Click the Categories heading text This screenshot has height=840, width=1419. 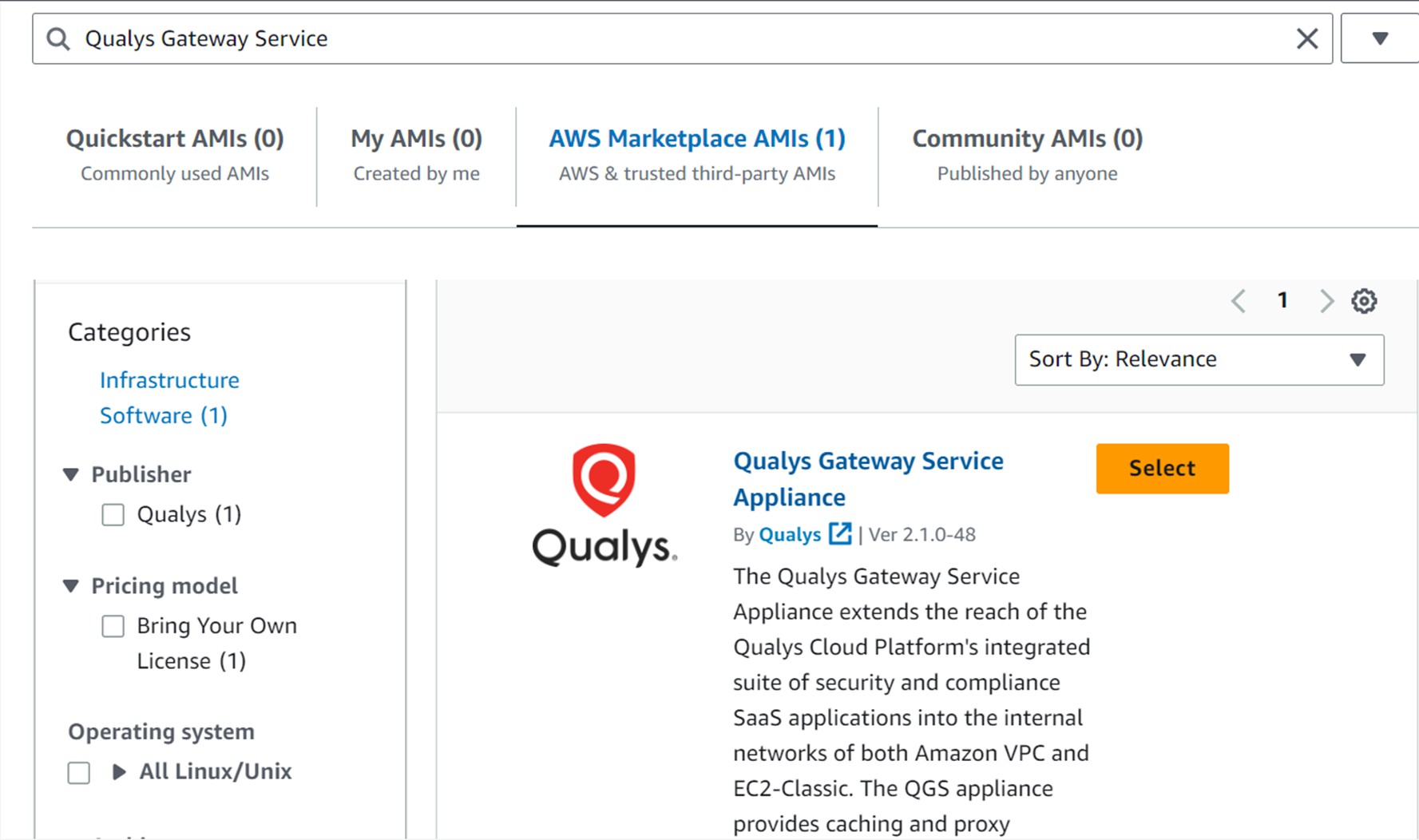coord(129,332)
